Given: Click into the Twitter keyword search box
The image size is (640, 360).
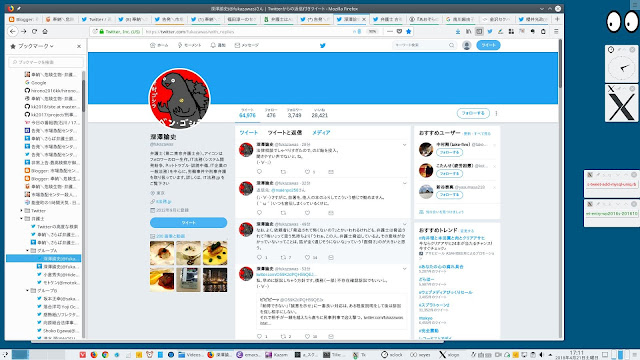Looking at the screenshot, I should pyautogui.click(x=420, y=45).
